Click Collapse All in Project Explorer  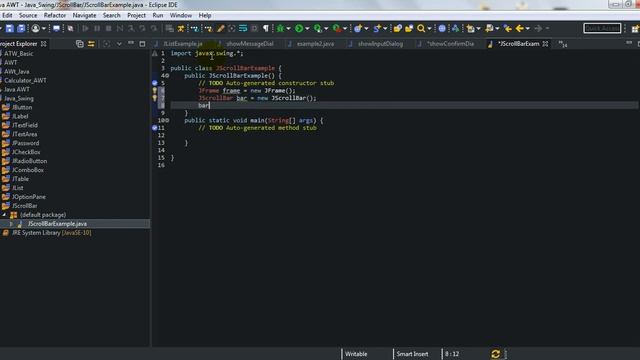coord(80,44)
